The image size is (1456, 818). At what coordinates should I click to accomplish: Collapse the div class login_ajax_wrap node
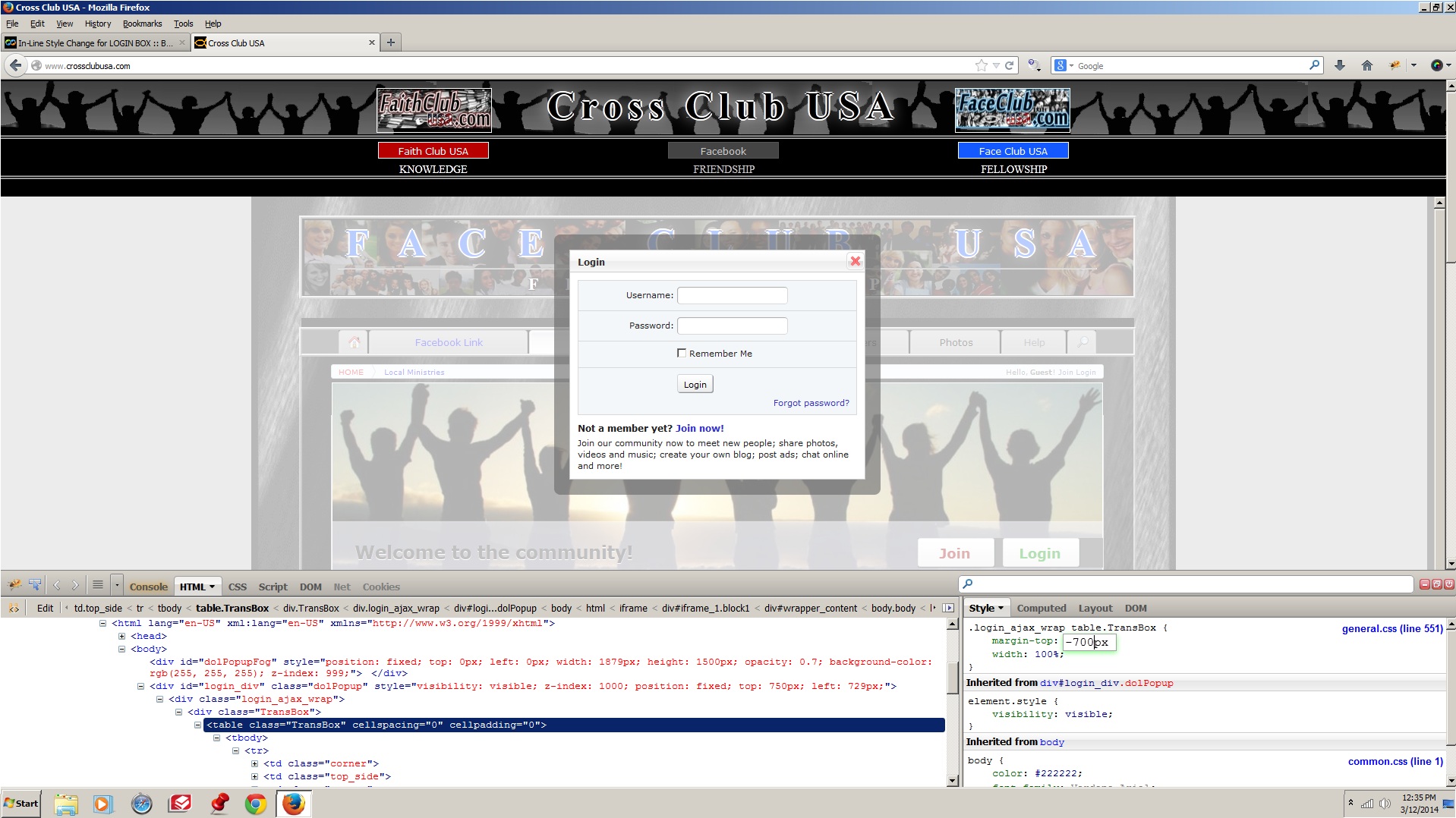coord(159,699)
